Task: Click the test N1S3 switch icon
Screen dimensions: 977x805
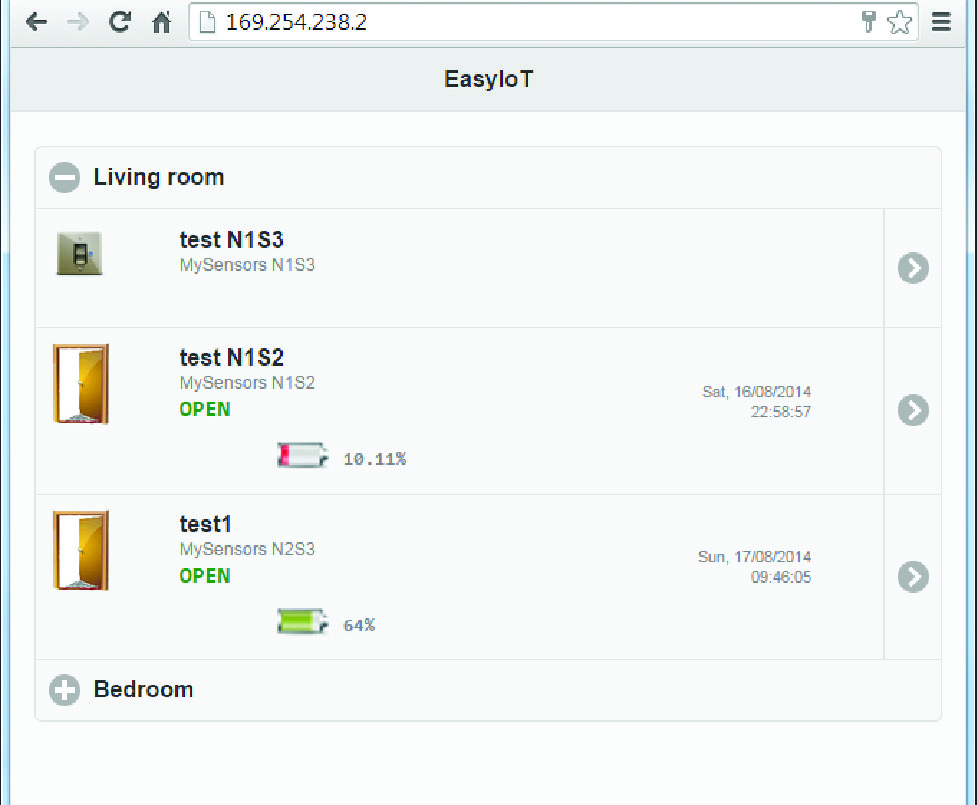Action: pyautogui.click(x=79, y=253)
